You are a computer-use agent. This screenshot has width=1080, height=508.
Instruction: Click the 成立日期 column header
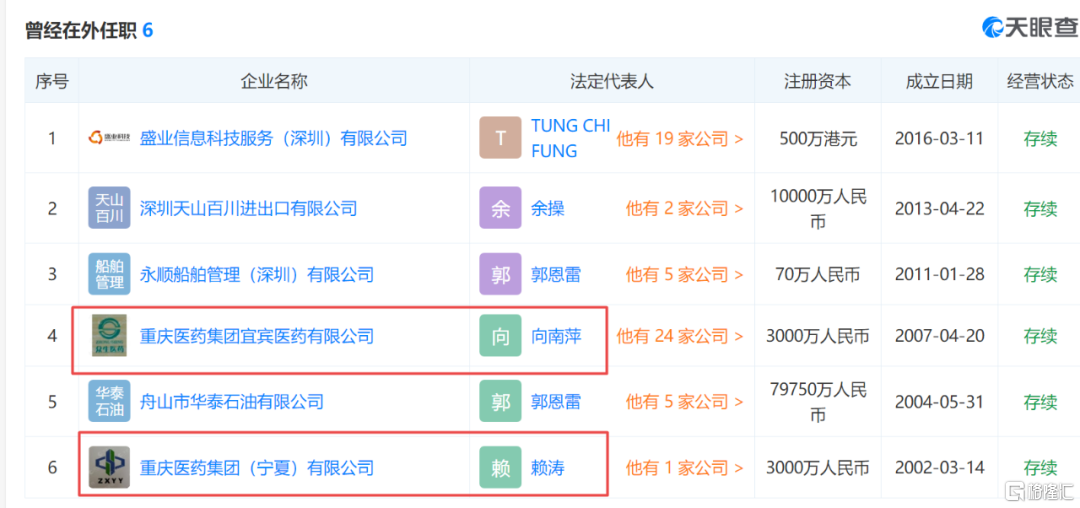(x=938, y=82)
